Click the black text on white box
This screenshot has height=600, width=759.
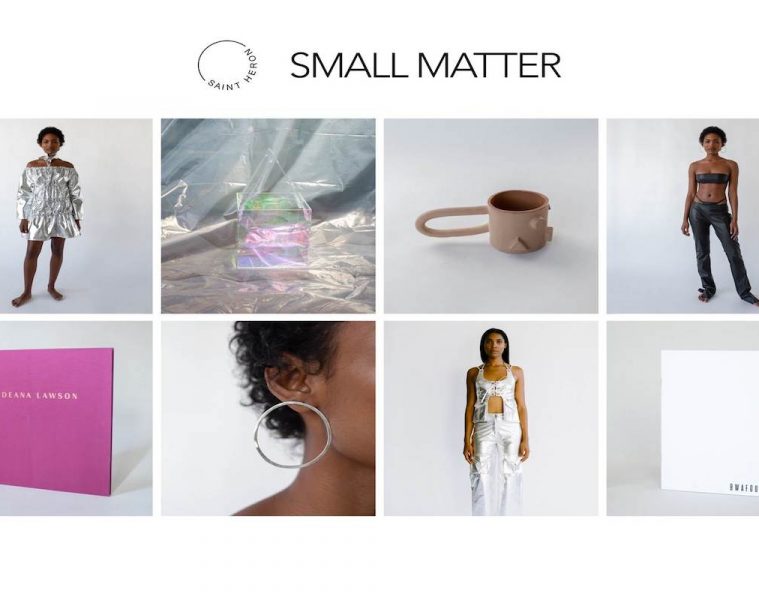[744, 488]
